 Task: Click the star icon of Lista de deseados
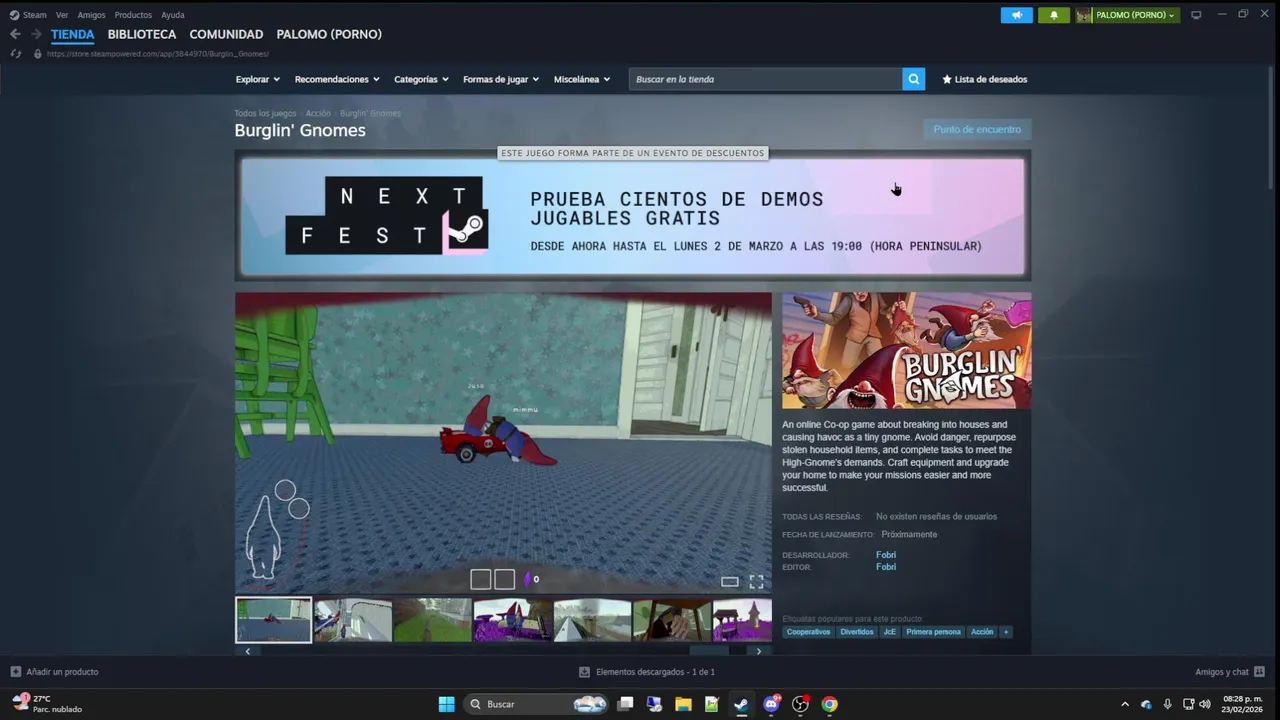tap(947, 79)
